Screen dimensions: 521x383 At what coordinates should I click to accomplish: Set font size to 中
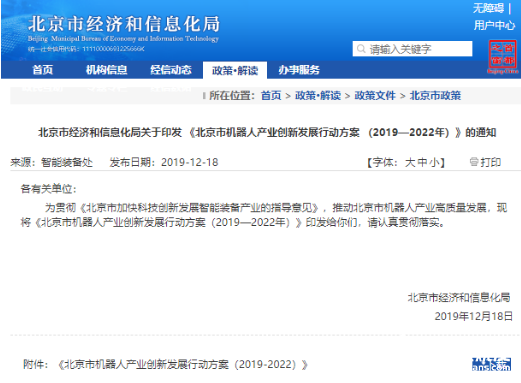422,162
